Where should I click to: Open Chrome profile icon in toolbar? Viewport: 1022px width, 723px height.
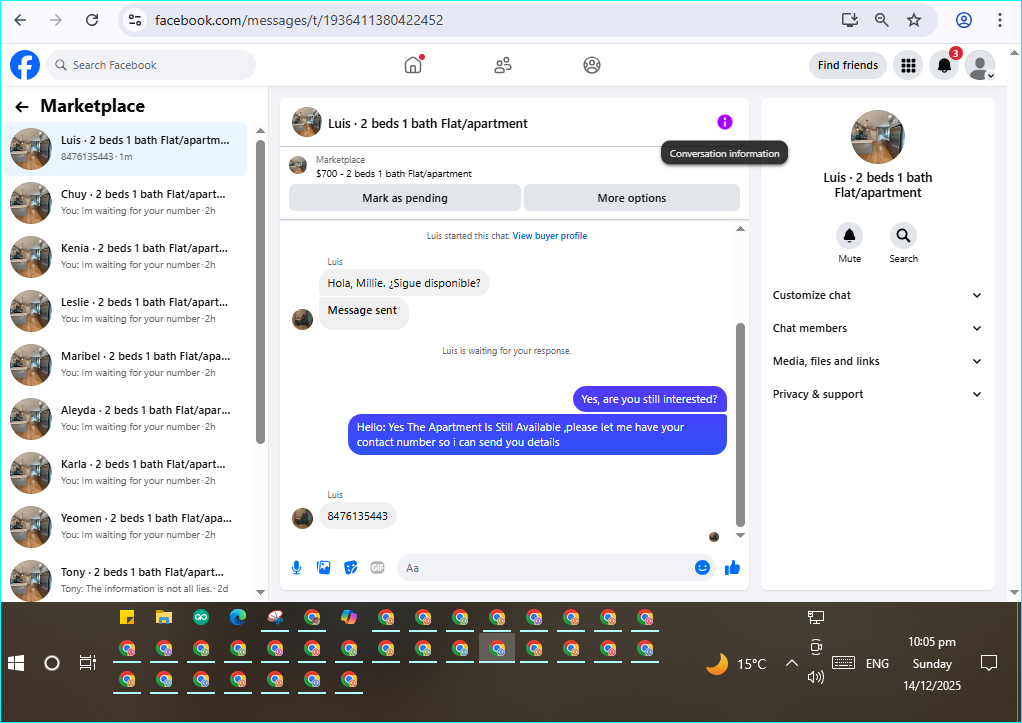964,20
